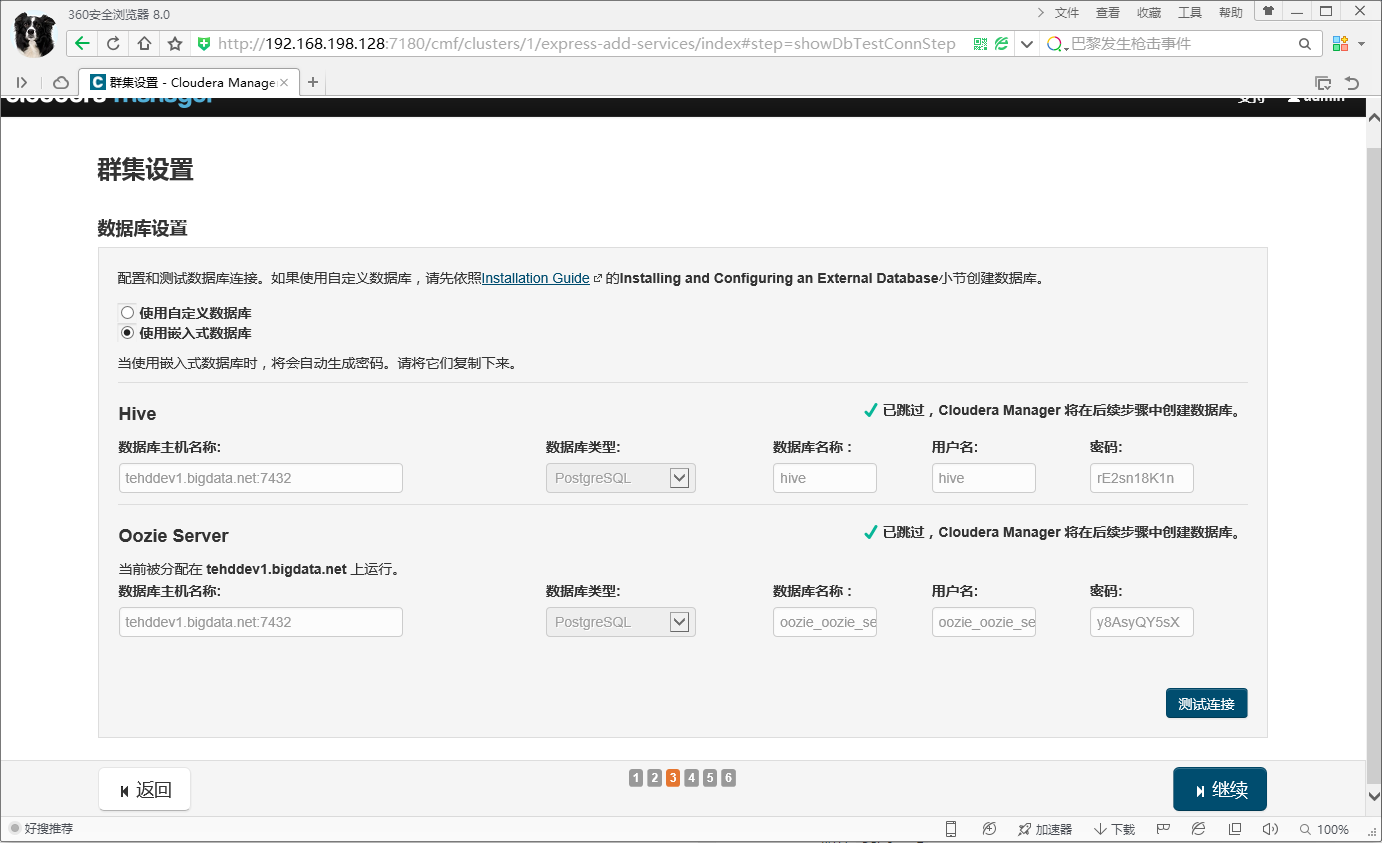Jump to wizard step 2

pos(654,778)
